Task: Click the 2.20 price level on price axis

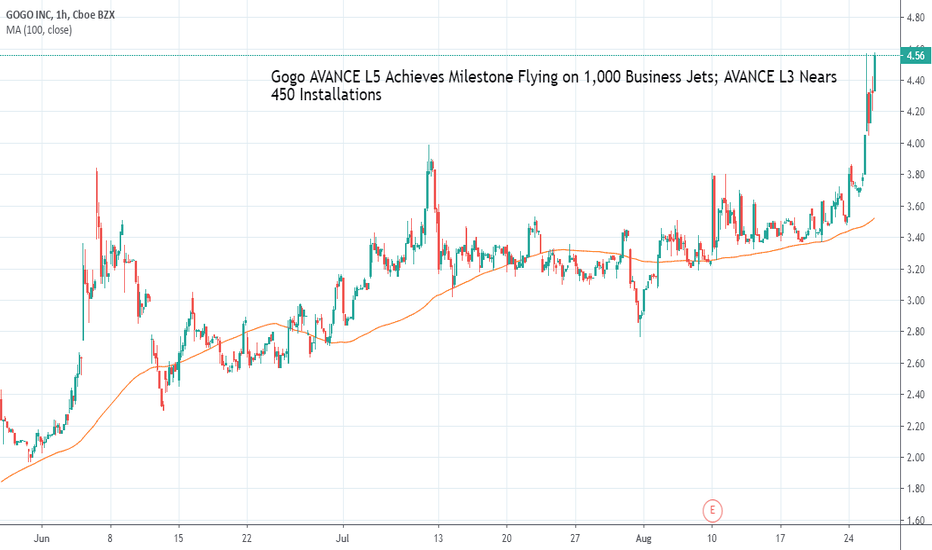Action: [915, 426]
